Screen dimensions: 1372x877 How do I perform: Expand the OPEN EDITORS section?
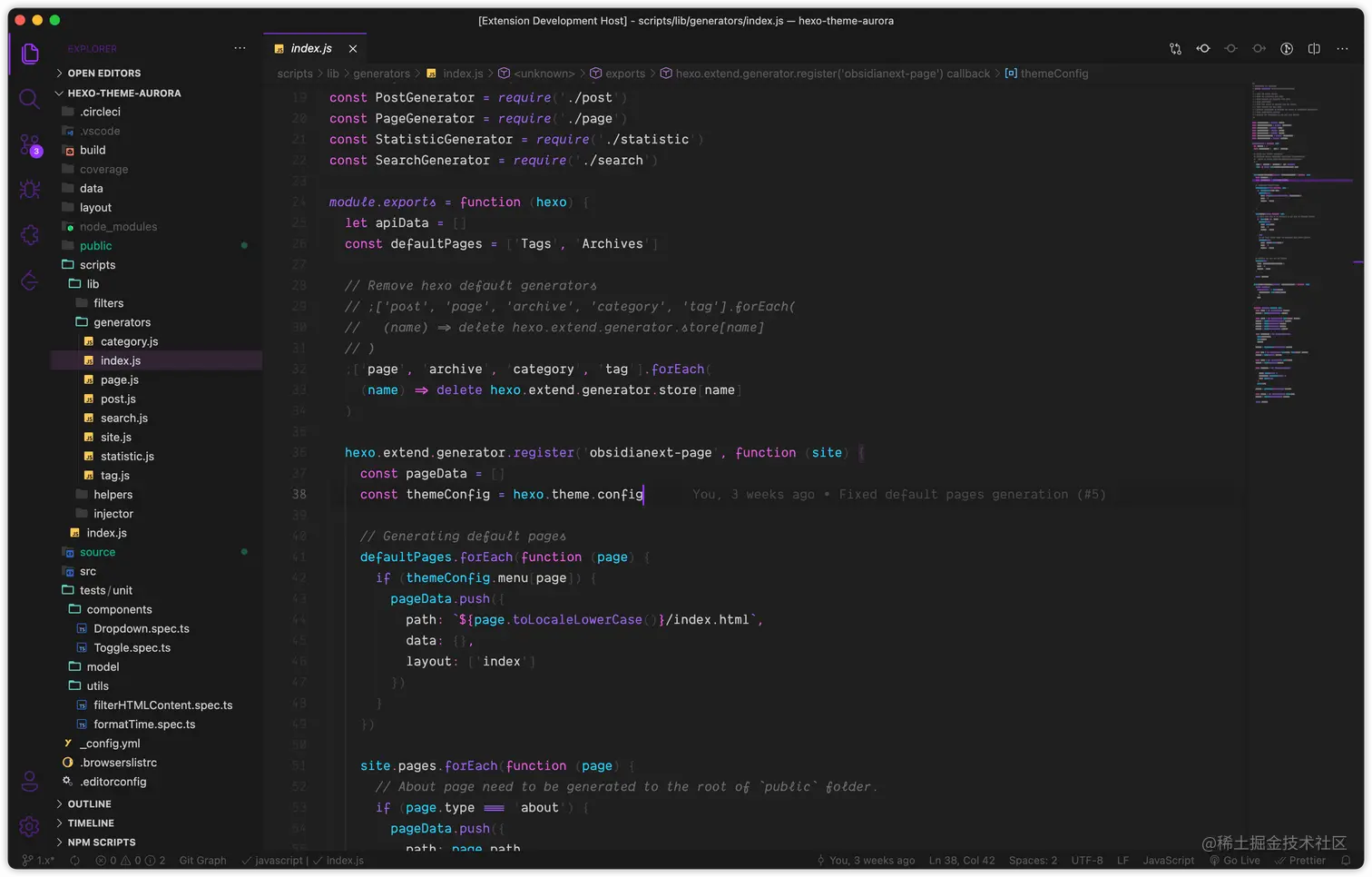tap(103, 74)
